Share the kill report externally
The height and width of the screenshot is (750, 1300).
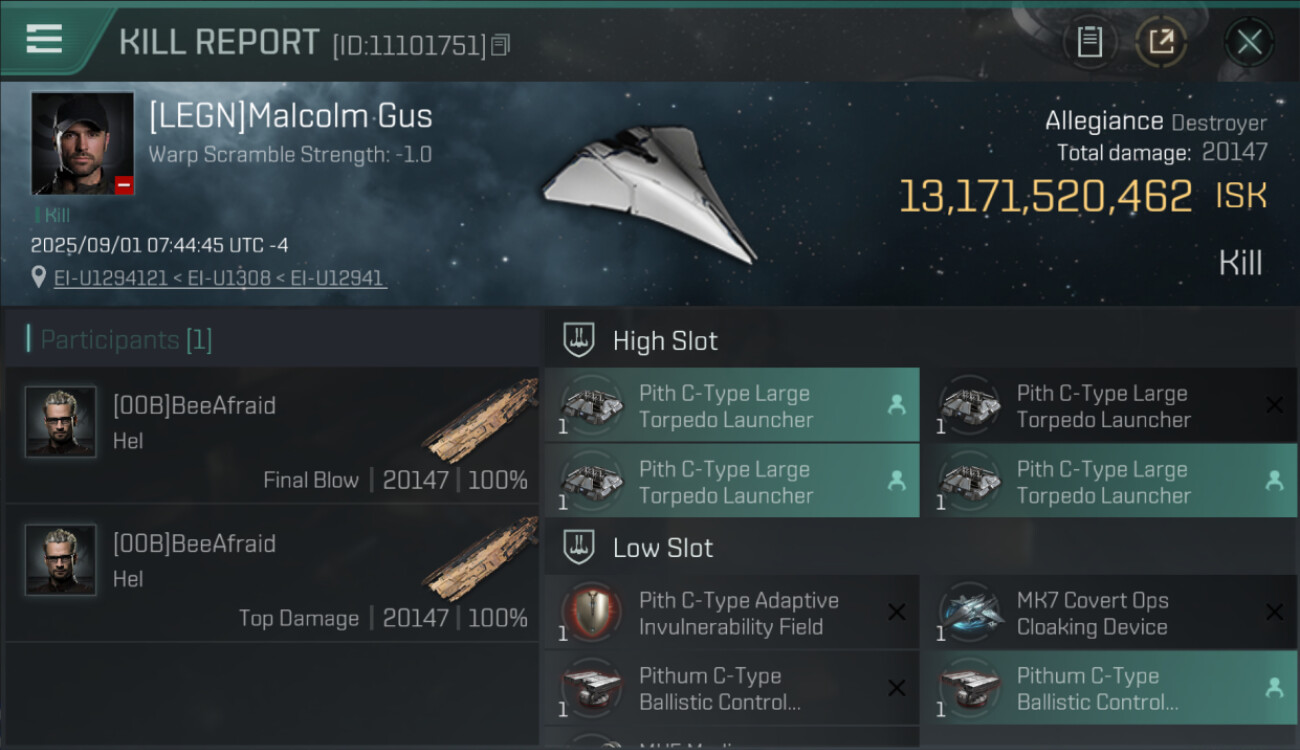pos(1161,42)
